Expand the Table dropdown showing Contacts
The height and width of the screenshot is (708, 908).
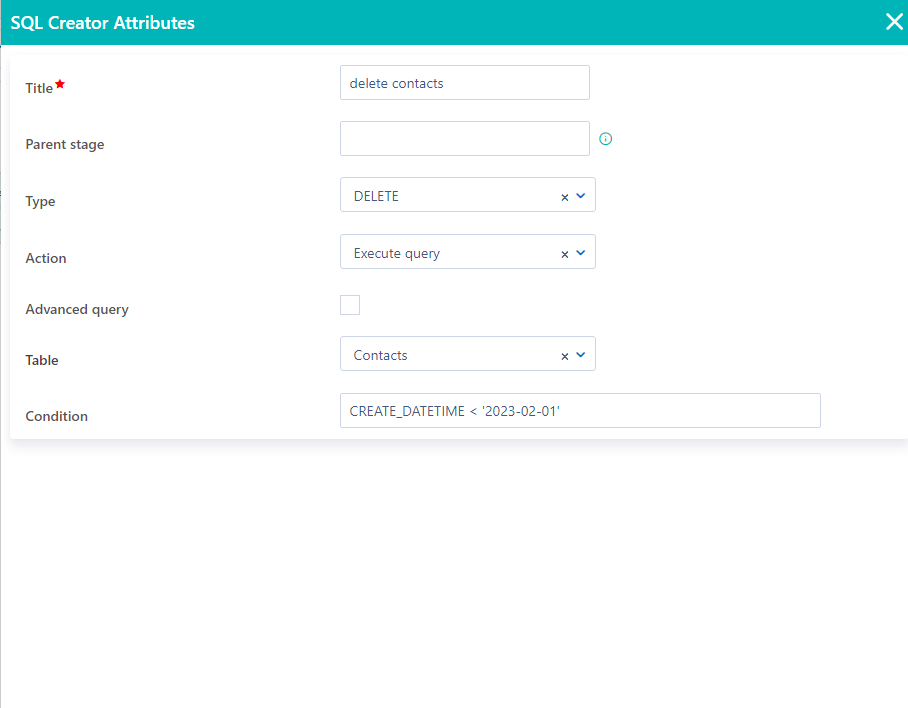coord(580,354)
